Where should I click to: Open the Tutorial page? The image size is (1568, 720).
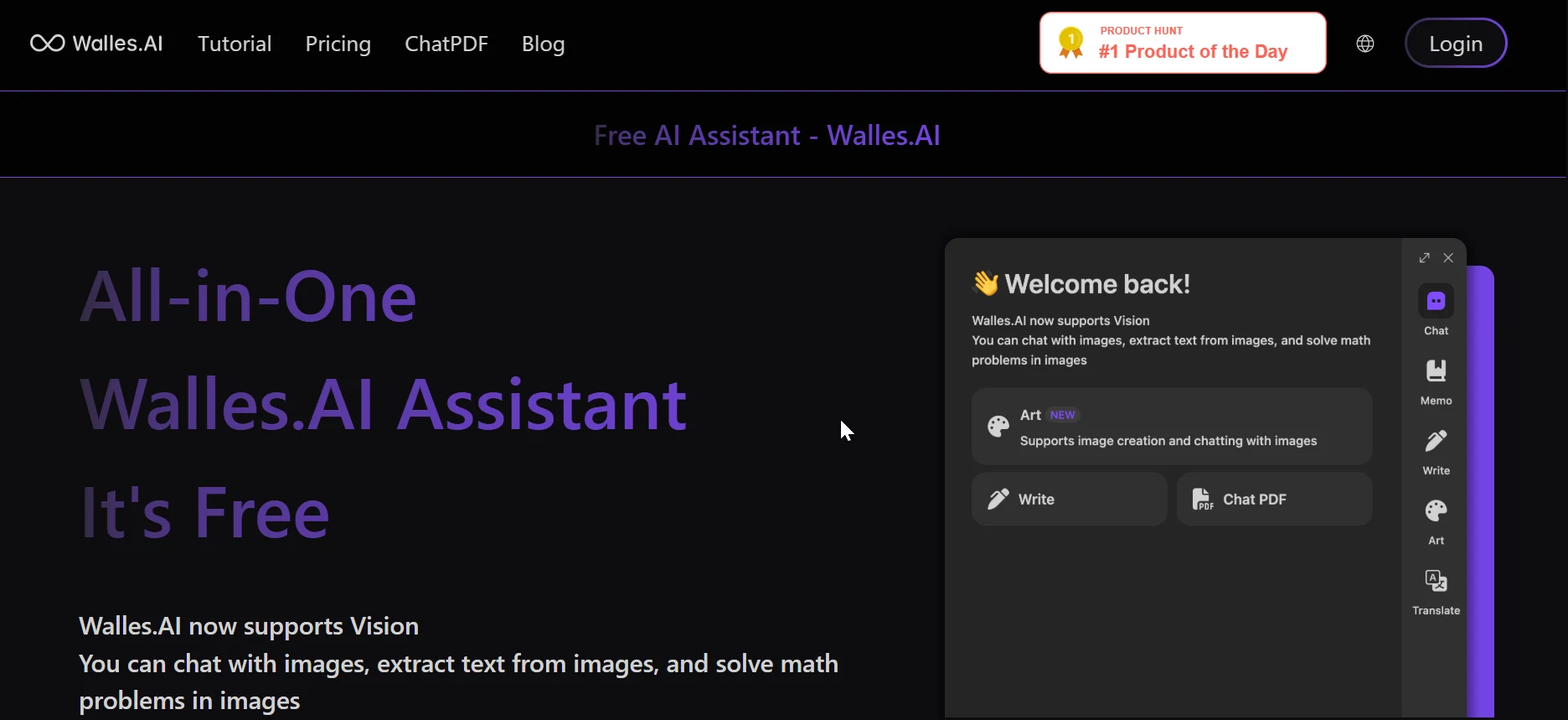click(x=235, y=44)
